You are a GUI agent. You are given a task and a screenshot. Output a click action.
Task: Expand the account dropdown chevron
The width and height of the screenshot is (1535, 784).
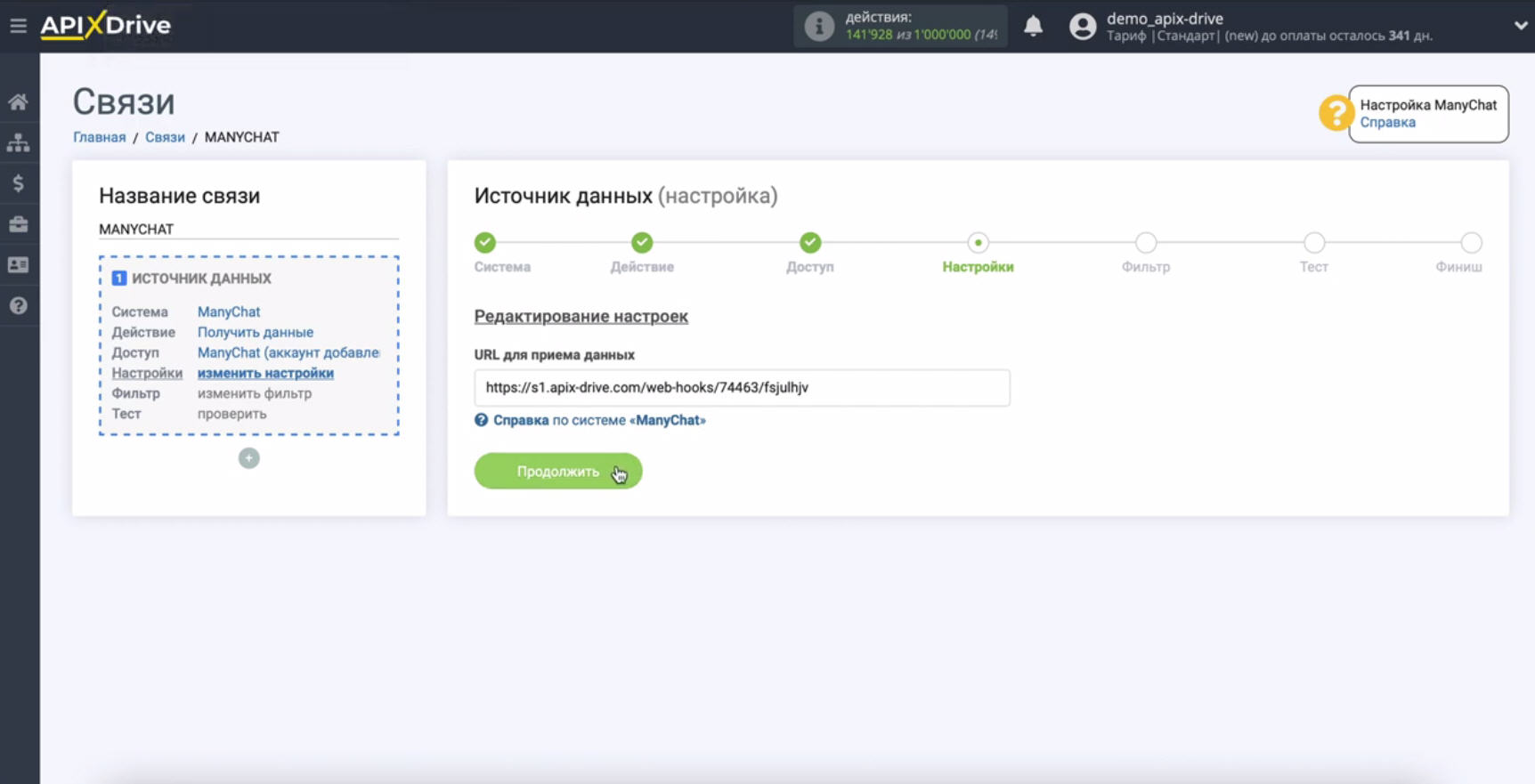click(x=1521, y=26)
